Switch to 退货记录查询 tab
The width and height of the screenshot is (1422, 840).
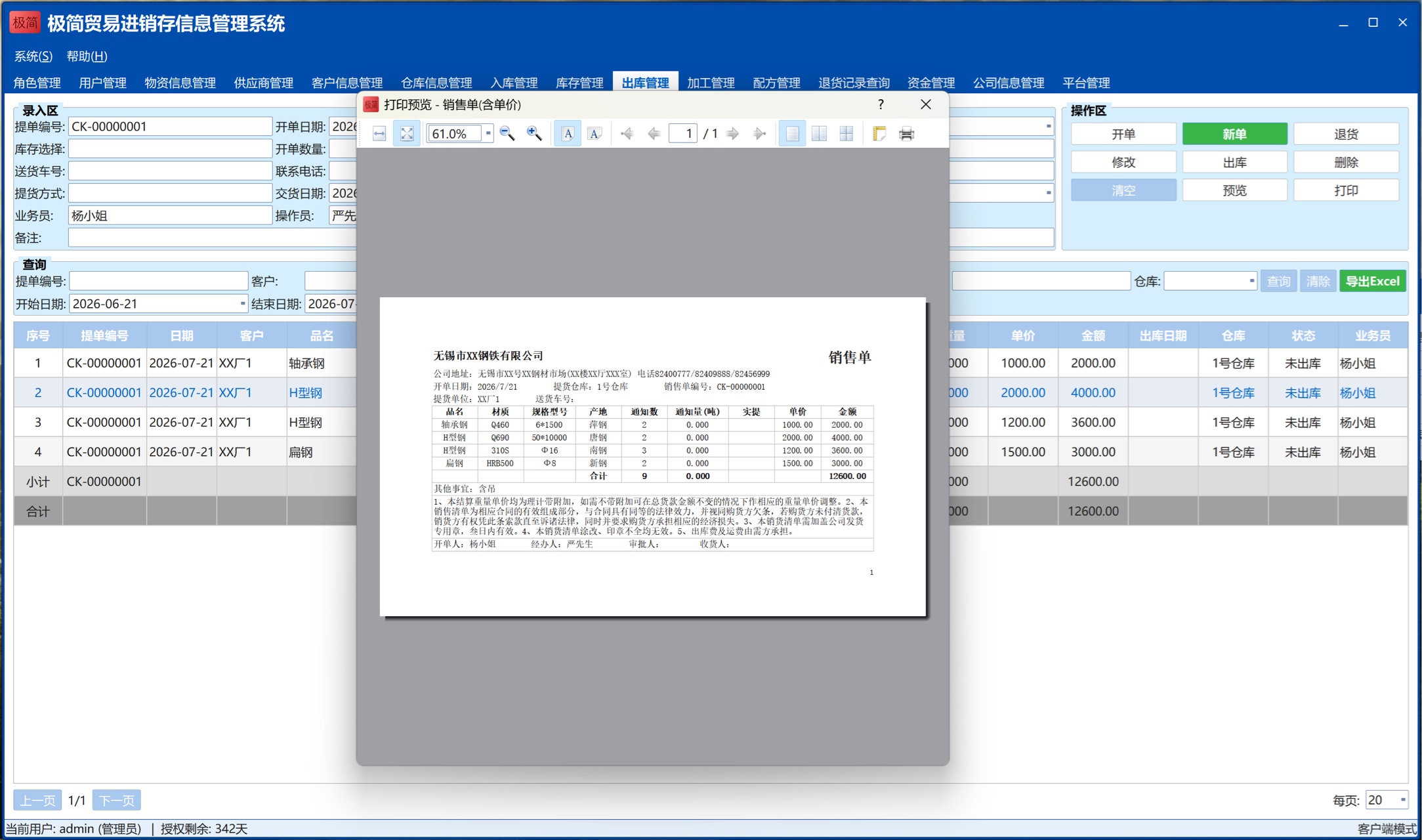pos(854,83)
